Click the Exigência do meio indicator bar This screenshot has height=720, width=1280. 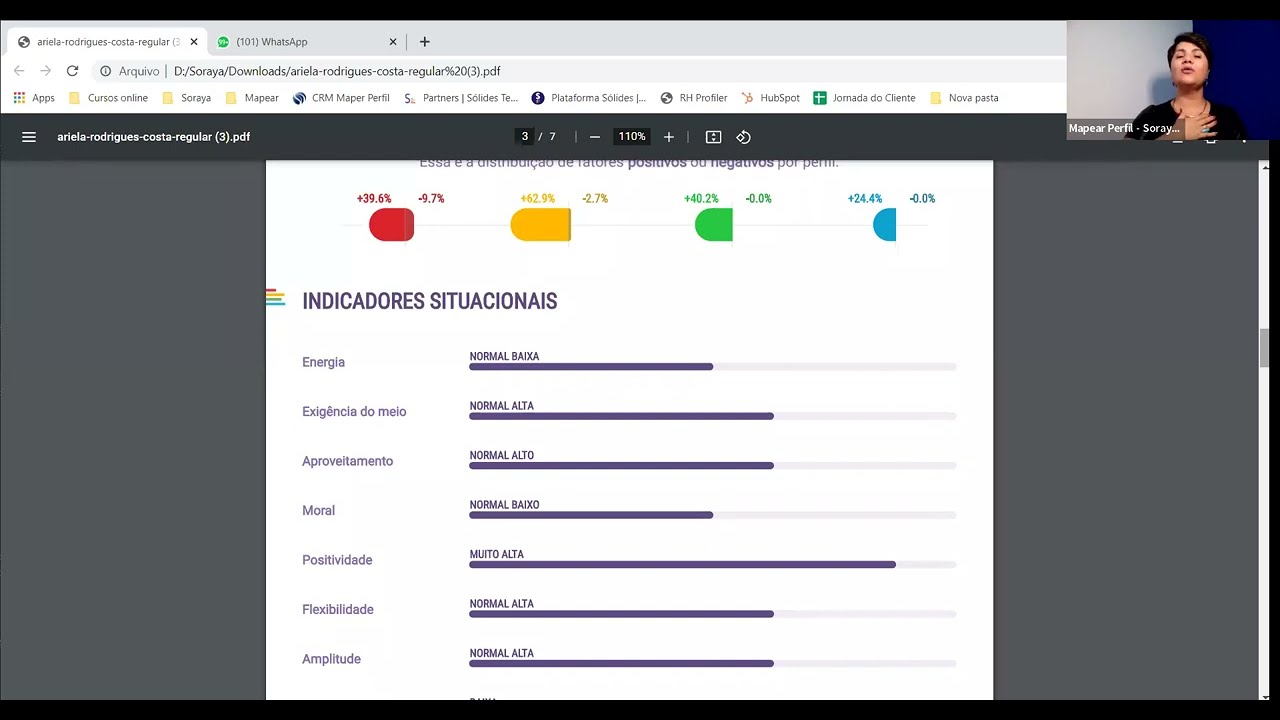click(x=713, y=416)
